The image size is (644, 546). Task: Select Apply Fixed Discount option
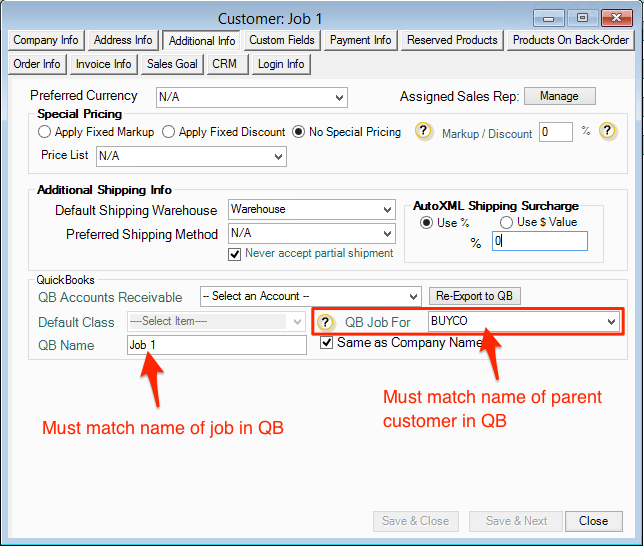168,132
